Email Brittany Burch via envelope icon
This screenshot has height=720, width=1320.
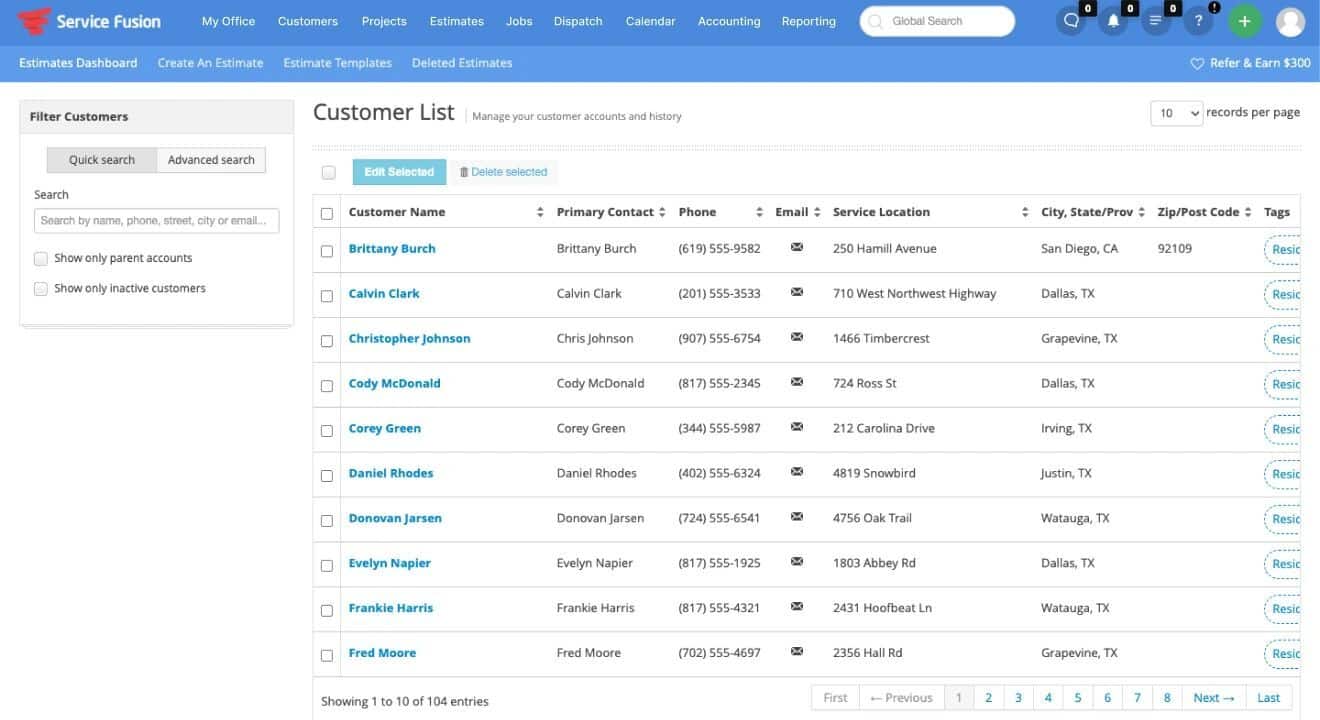click(x=796, y=245)
